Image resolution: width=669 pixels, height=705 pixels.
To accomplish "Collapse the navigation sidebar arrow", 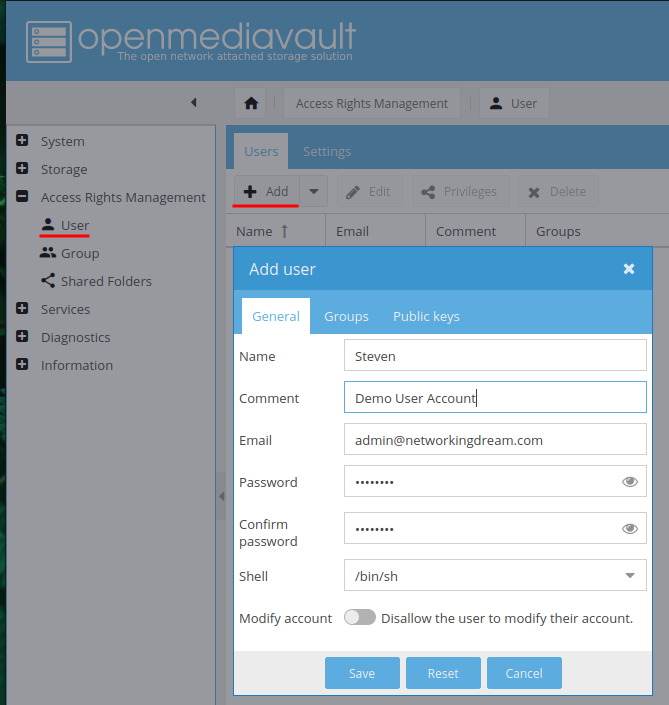I will coord(194,103).
